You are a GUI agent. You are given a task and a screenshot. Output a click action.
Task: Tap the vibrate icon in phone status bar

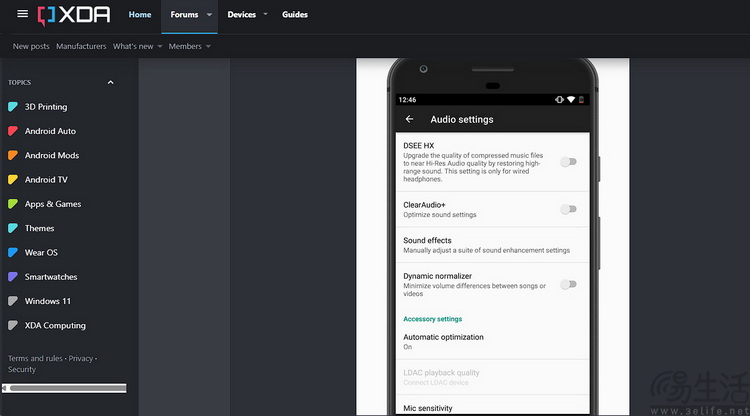559,99
